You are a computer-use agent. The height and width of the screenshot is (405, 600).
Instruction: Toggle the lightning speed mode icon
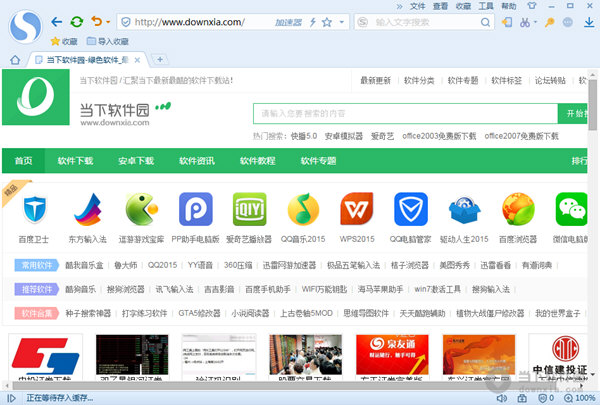tap(313, 22)
